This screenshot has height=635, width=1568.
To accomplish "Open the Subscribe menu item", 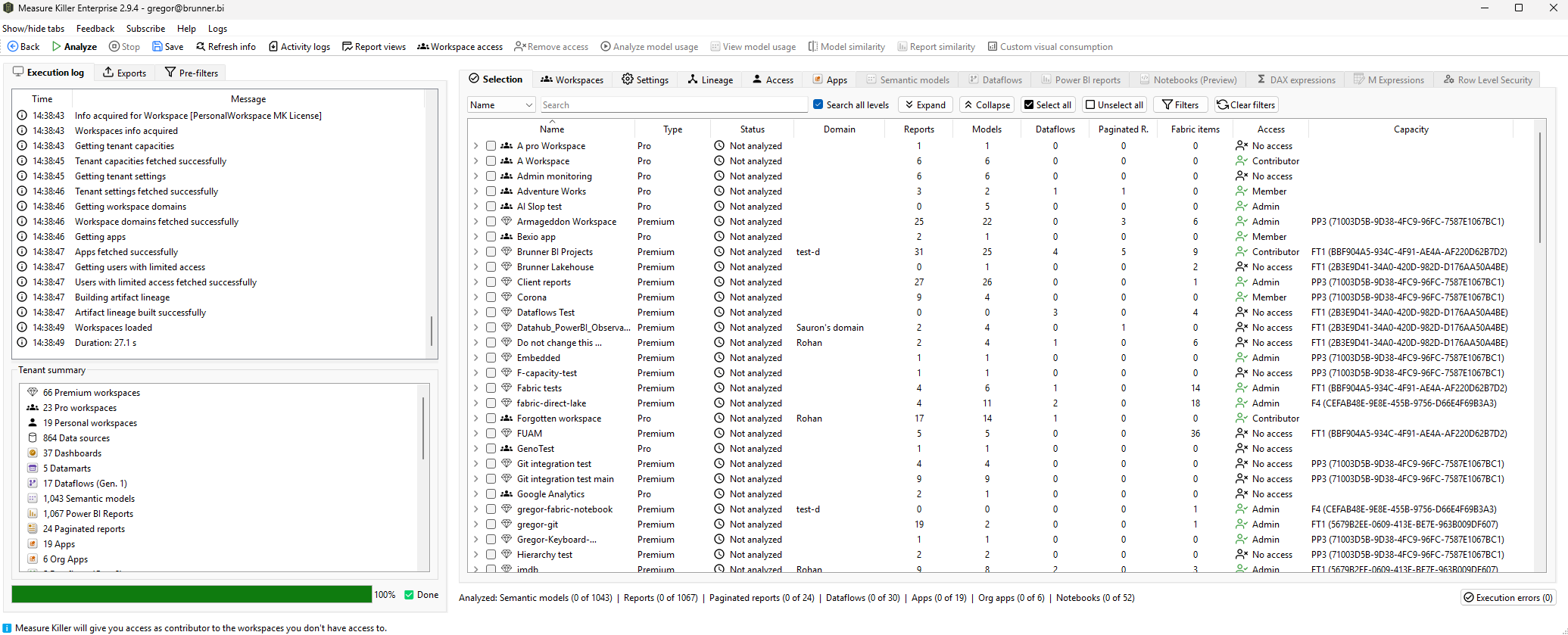I will point(145,28).
